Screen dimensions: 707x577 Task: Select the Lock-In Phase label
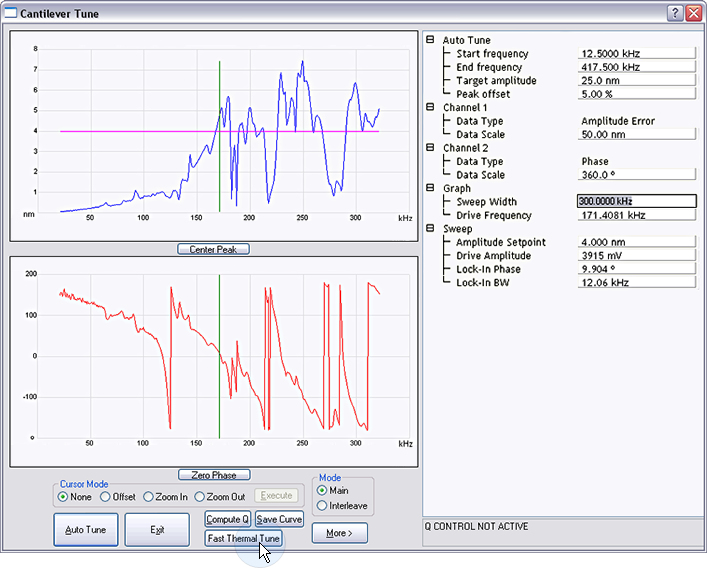(x=488, y=269)
